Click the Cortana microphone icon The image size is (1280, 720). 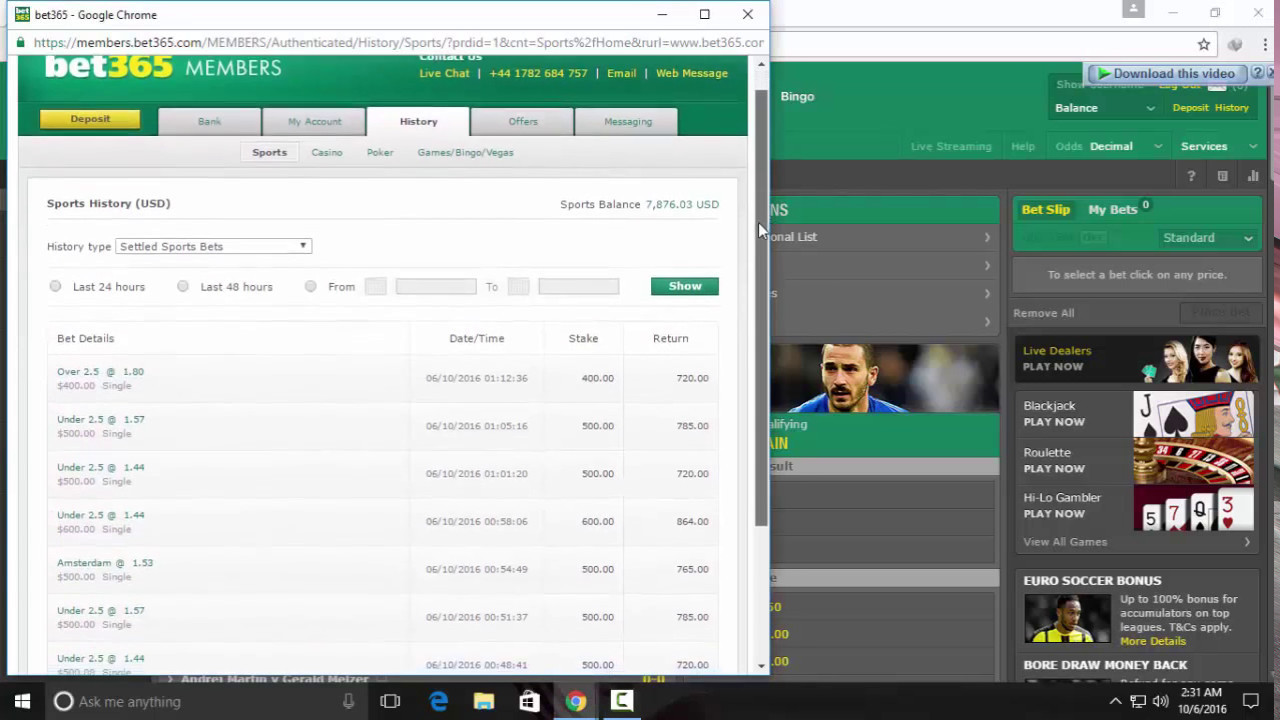point(348,701)
